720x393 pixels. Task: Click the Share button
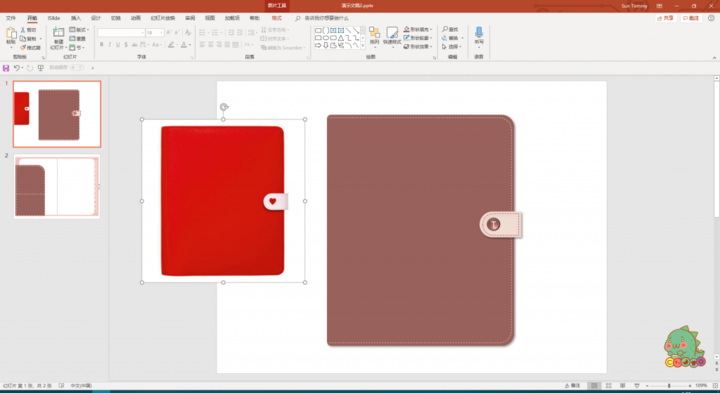(666, 18)
